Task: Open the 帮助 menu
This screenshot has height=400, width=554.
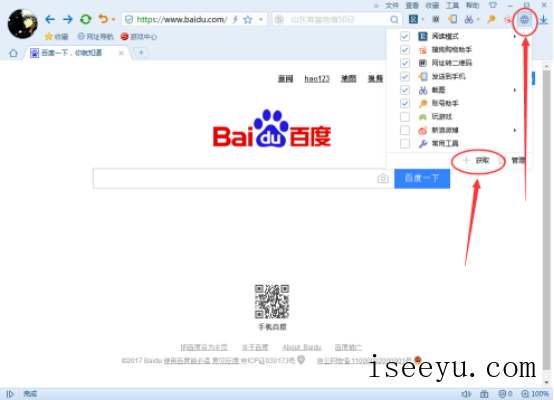Action: 472,5
